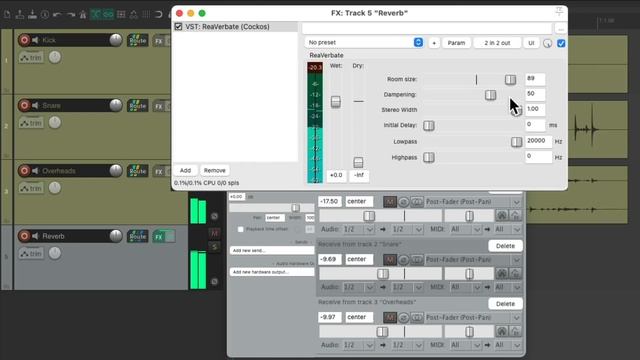Click the Param button in ReaVerbate
Image resolution: width=640 pixels, height=360 pixels.
point(456,42)
